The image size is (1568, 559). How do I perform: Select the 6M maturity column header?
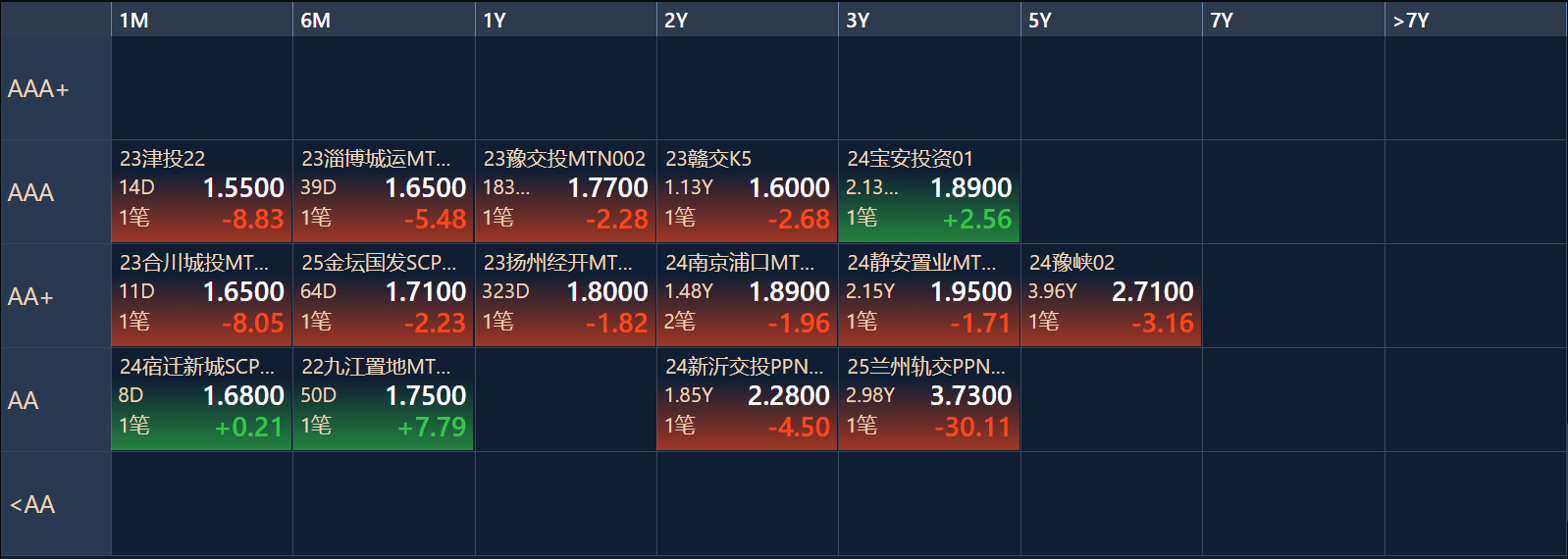coord(384,20)
